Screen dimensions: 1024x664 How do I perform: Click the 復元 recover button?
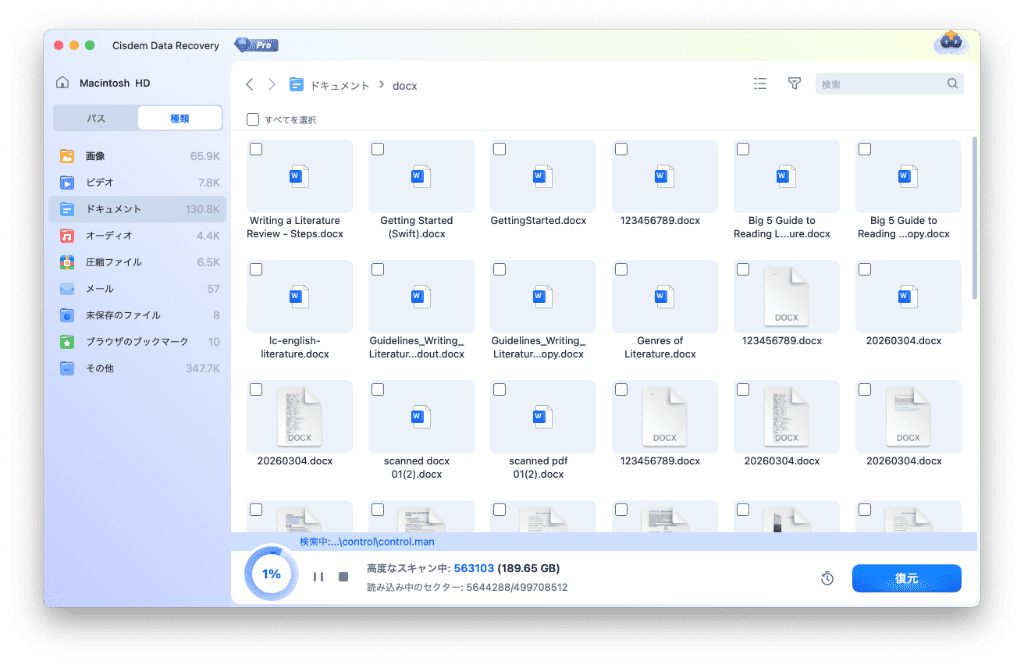pos(906,579)
